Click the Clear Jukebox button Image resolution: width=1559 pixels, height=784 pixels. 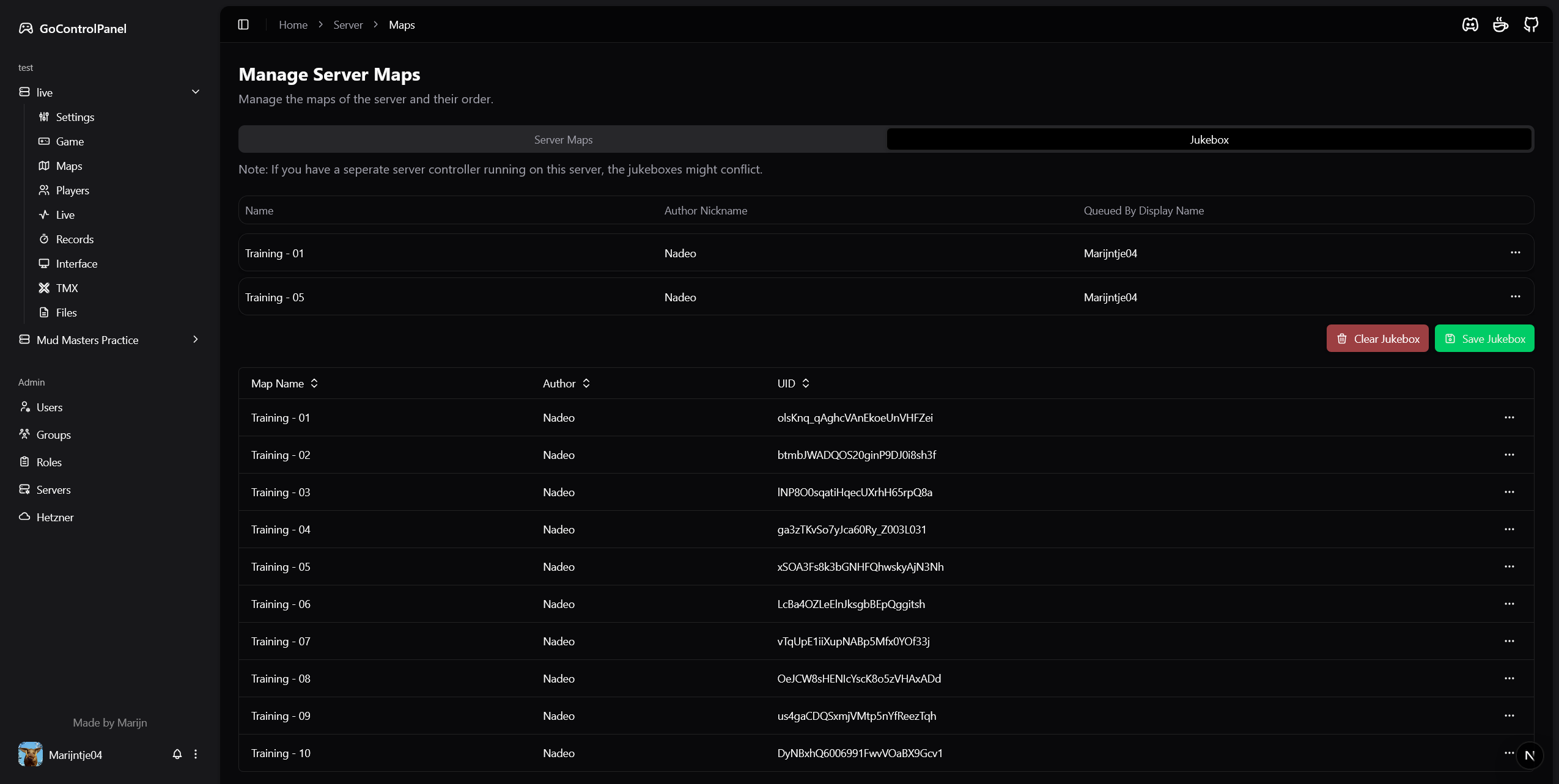[1377, 339]
